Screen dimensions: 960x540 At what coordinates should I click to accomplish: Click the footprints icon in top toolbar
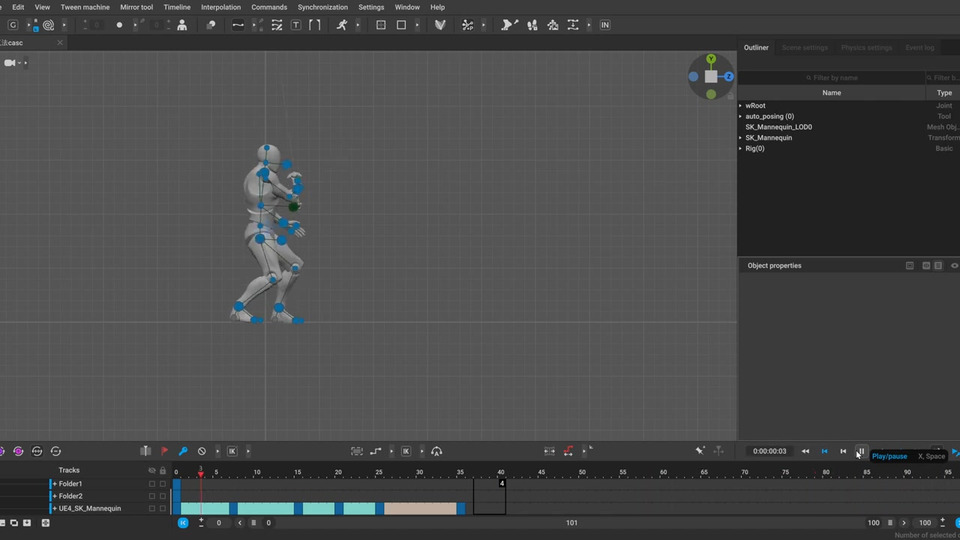[x=532, y=25]
